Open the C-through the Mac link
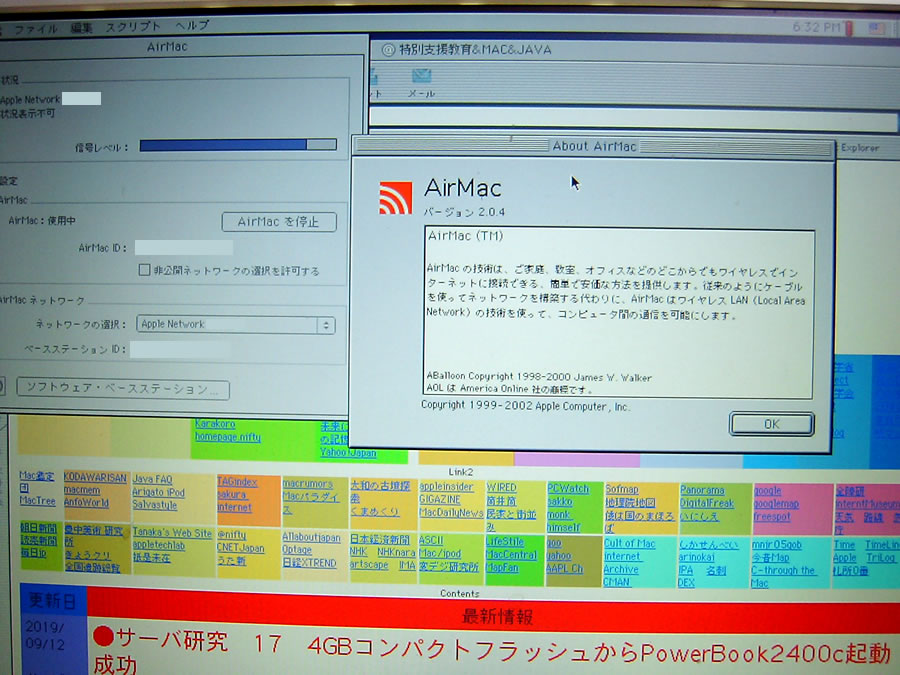The height and width of the screenshot is (675, 900). (x=783, y=576)
